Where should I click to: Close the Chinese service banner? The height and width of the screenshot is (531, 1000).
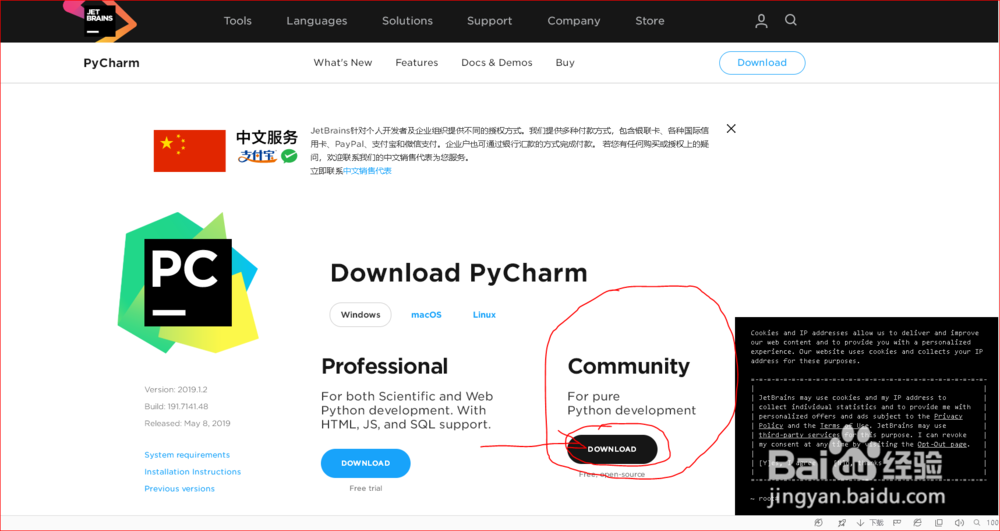tap(731, 129)
